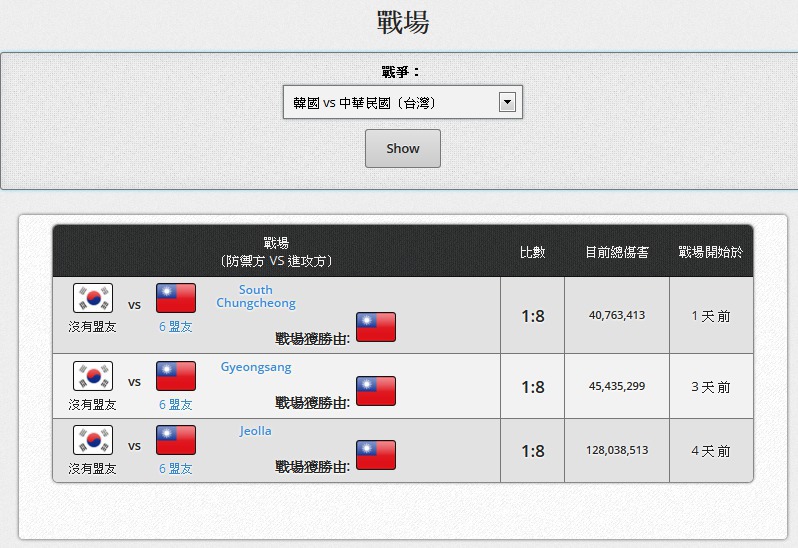The height and width of the screenshot is (548, 798).
Task: Click South Korea flag in Gyeongsang row
Action: point(93,376)
